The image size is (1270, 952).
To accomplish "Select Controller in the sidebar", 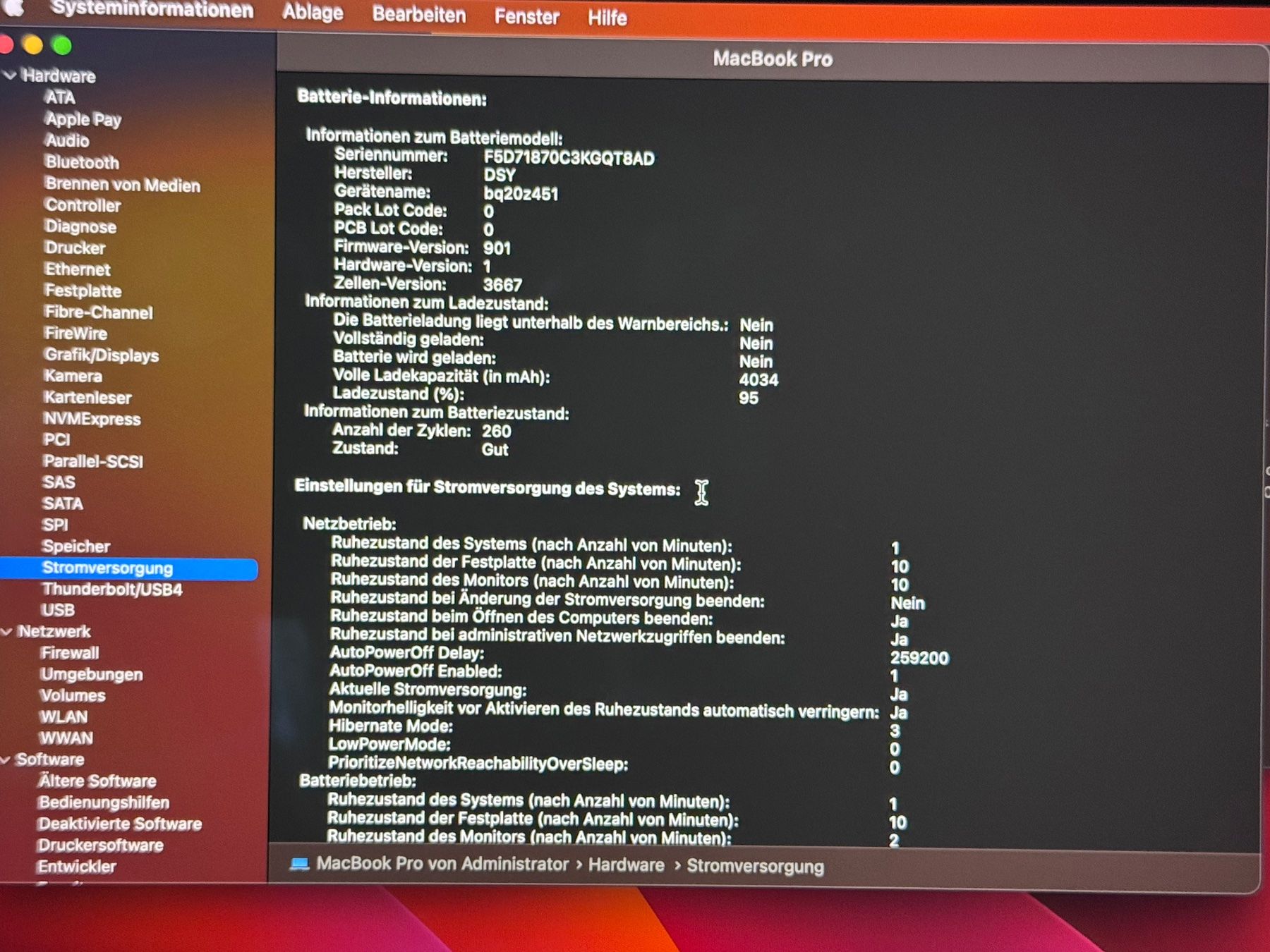I will 83,205.
